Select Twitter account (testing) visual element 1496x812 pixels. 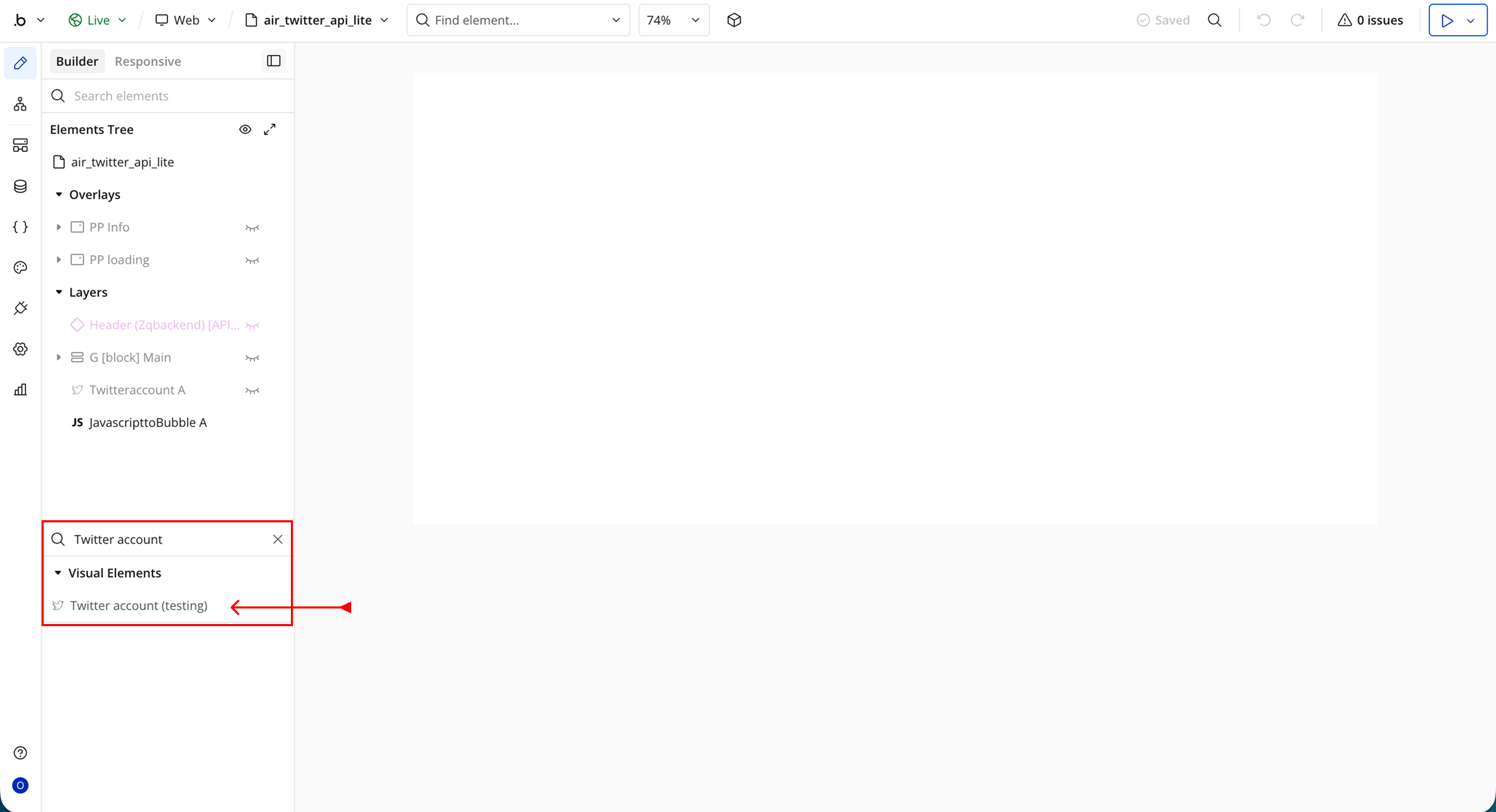138,605
